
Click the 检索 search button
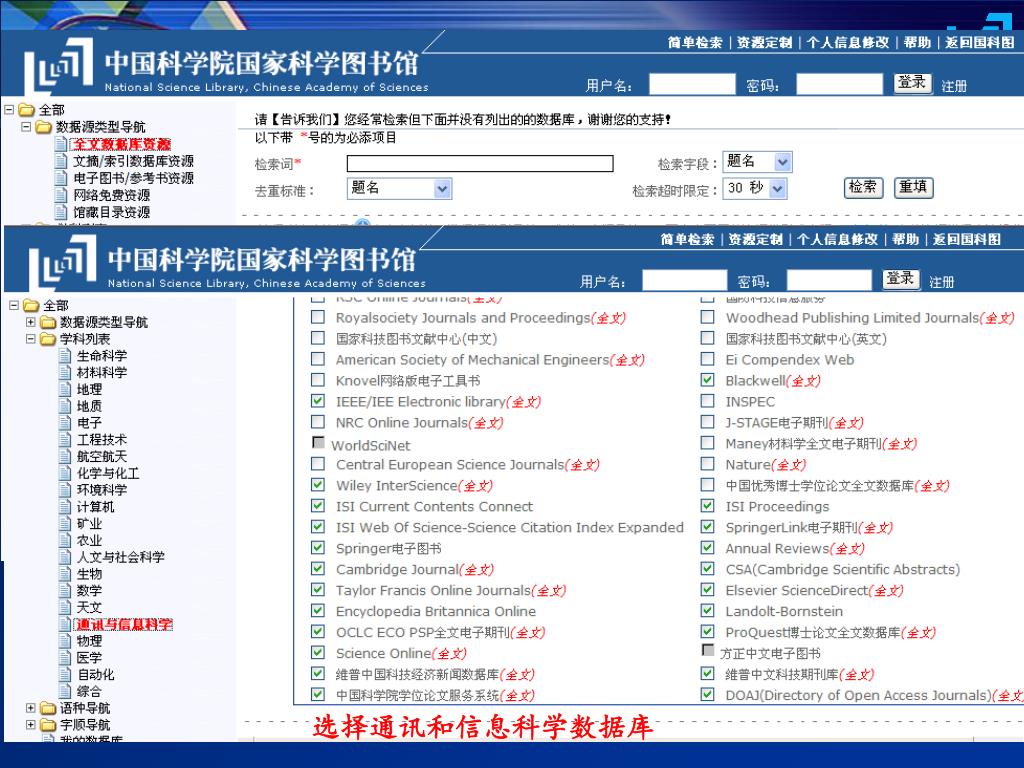click(863, 187)
